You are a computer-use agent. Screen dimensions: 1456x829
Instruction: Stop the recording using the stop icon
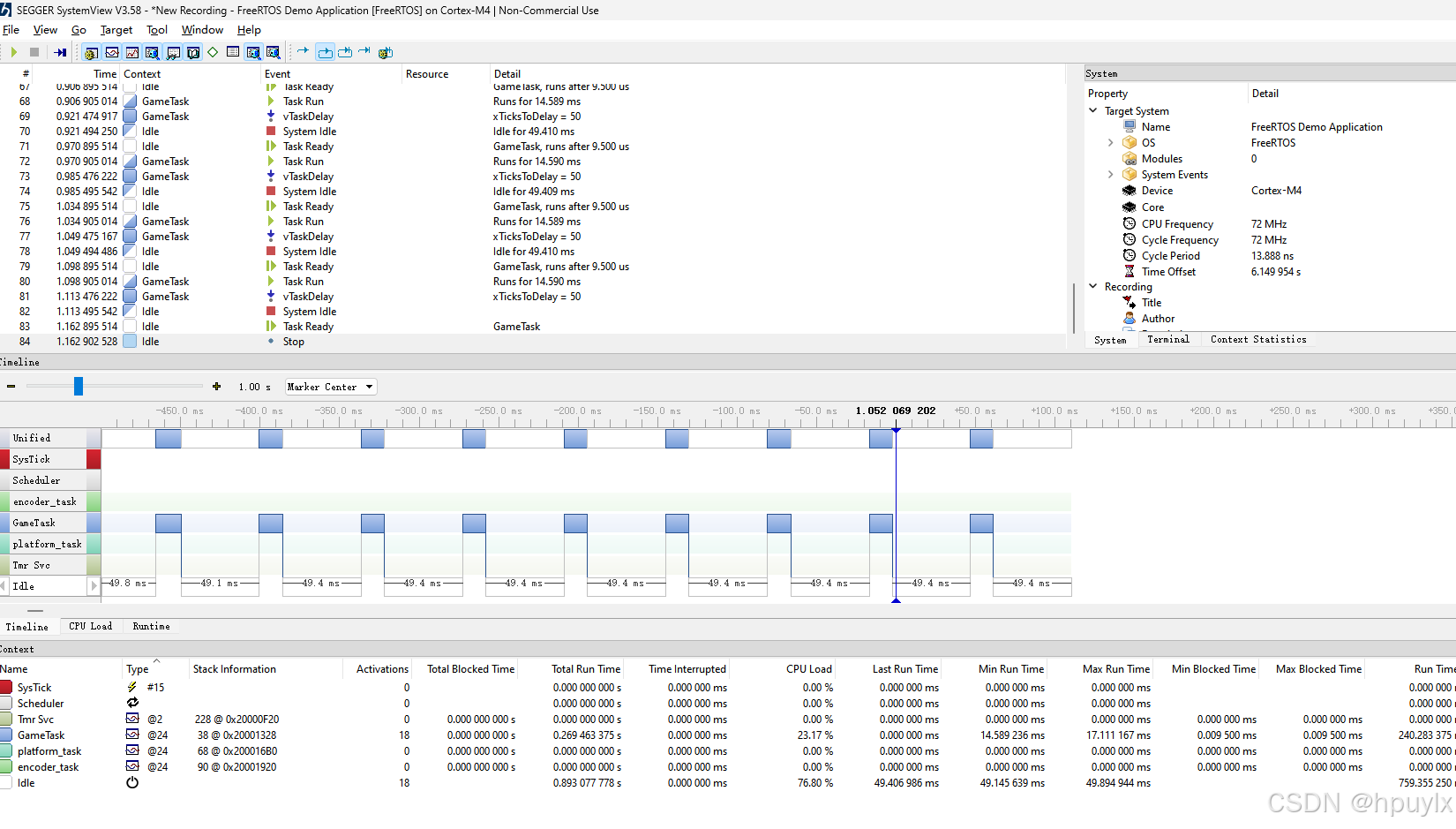point(35,52)
